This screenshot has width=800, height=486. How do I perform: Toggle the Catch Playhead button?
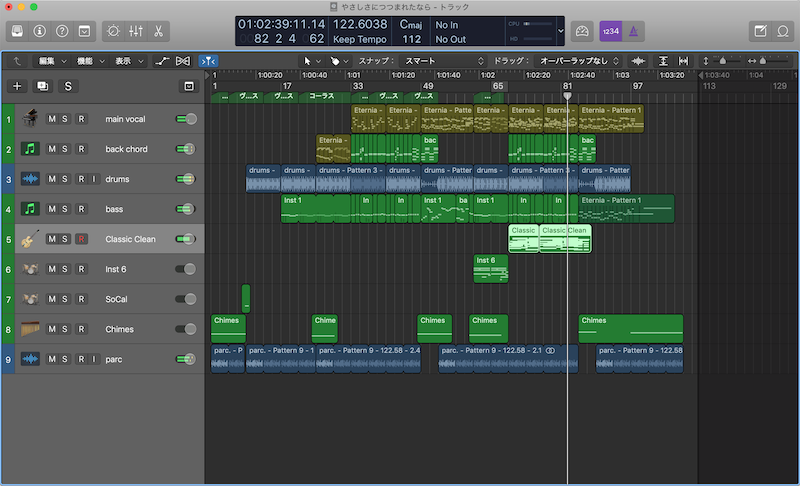[x=208, y=61]
